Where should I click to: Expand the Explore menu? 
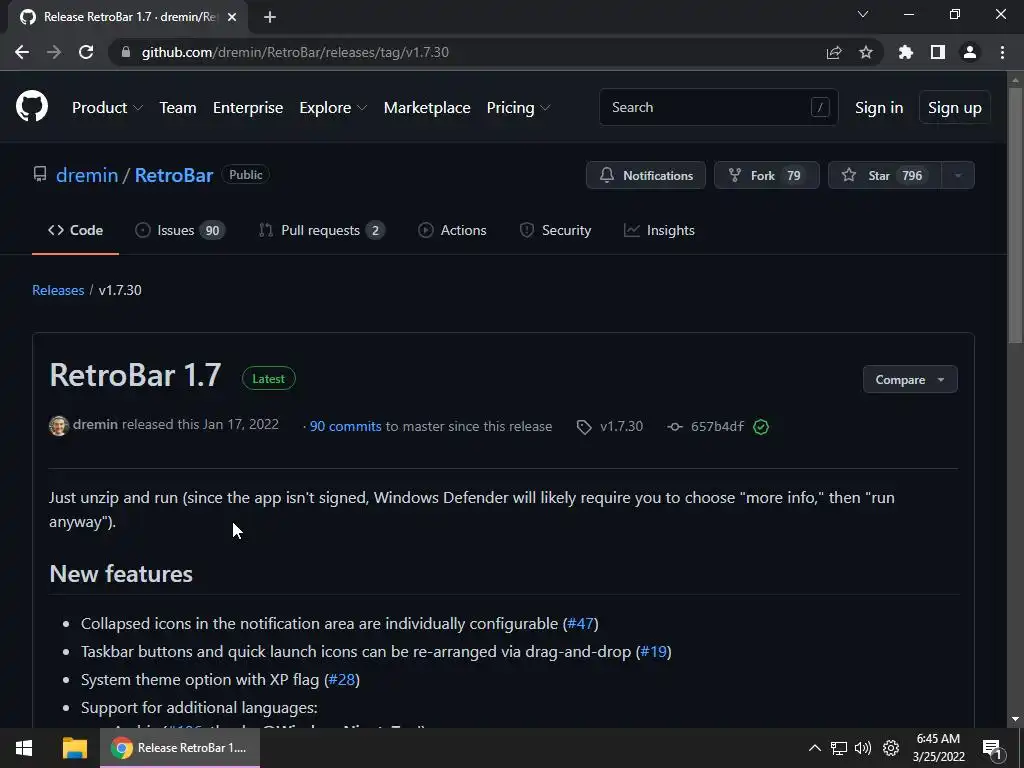point(333,108)
